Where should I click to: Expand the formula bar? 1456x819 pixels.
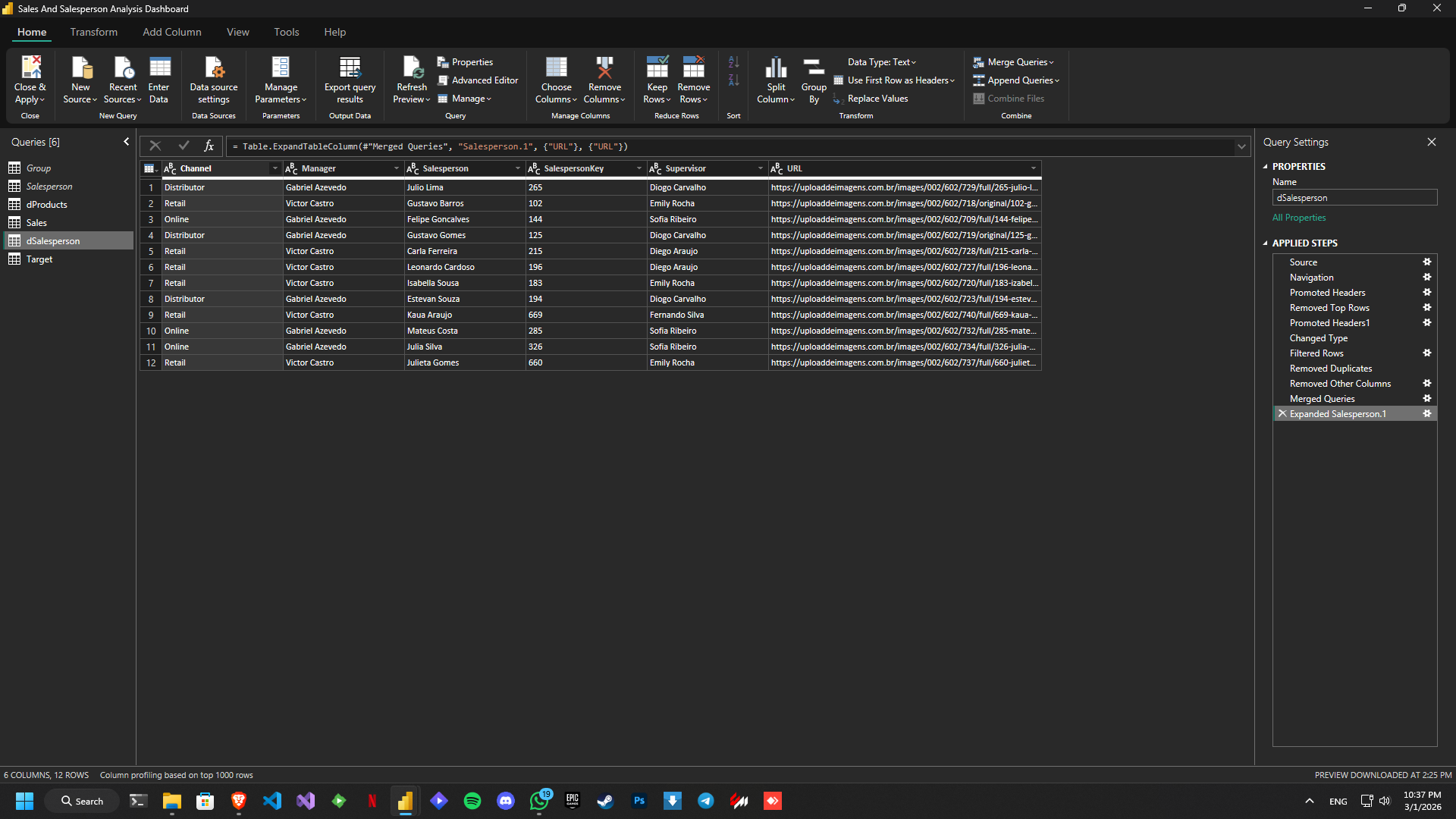(x=1241, y=146)
